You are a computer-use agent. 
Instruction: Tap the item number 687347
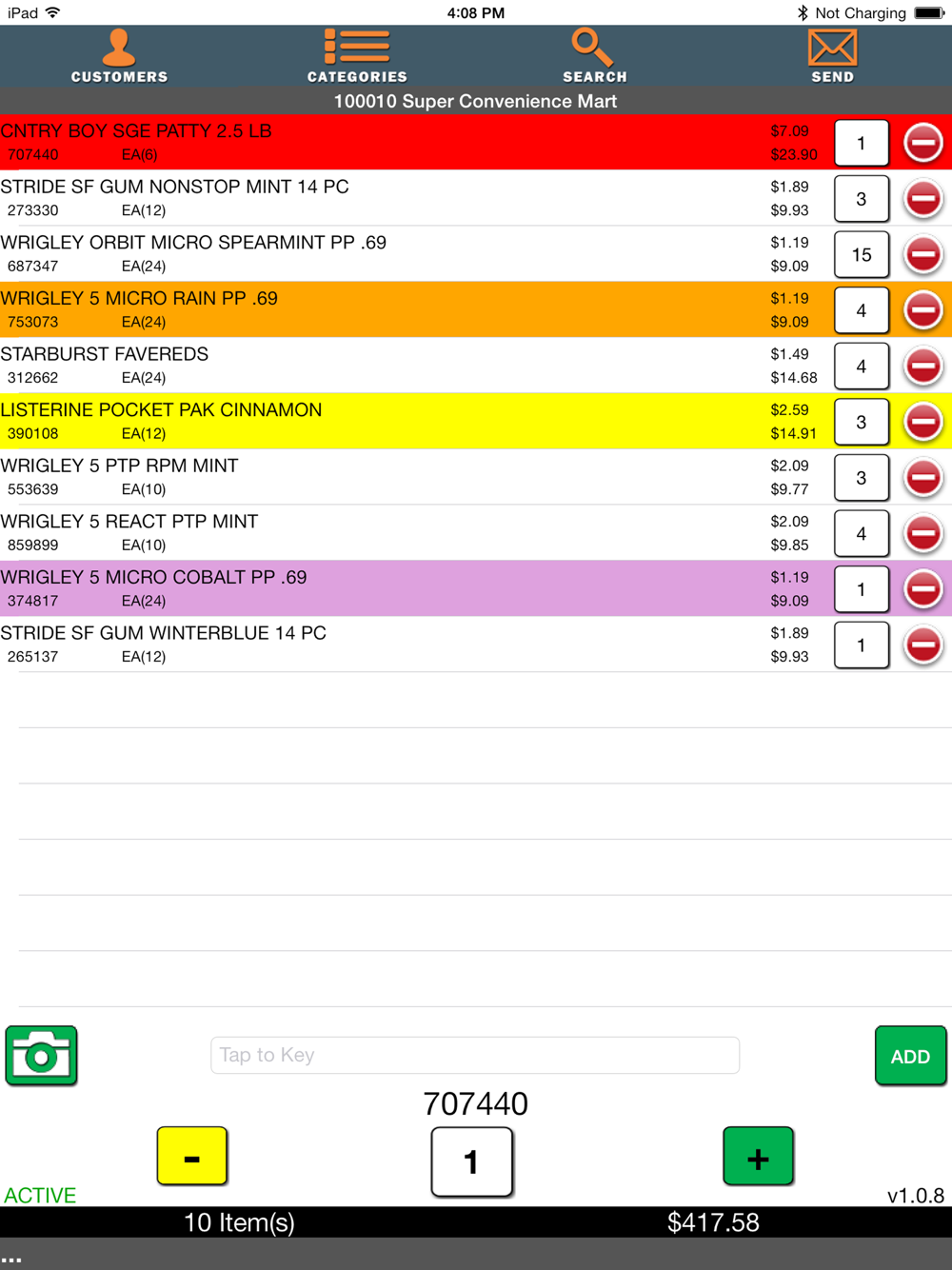pyautogui.click(x=32, y=267)
